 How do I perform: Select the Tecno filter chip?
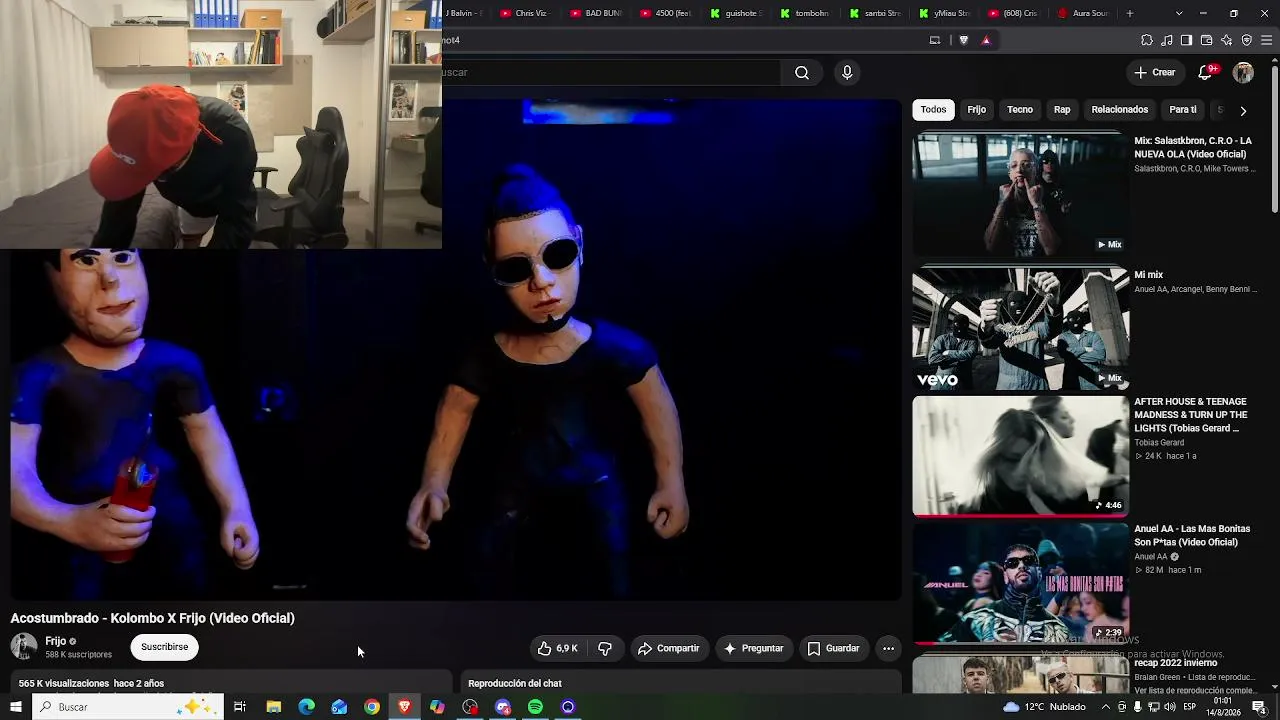pyautogui.click(x=1020, y=110)
